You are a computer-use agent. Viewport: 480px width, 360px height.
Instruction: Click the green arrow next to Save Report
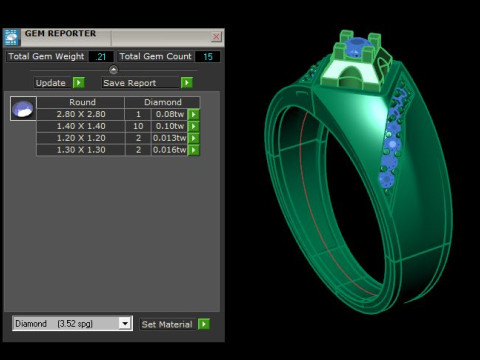pyautogui.click(x=187, y=83)
